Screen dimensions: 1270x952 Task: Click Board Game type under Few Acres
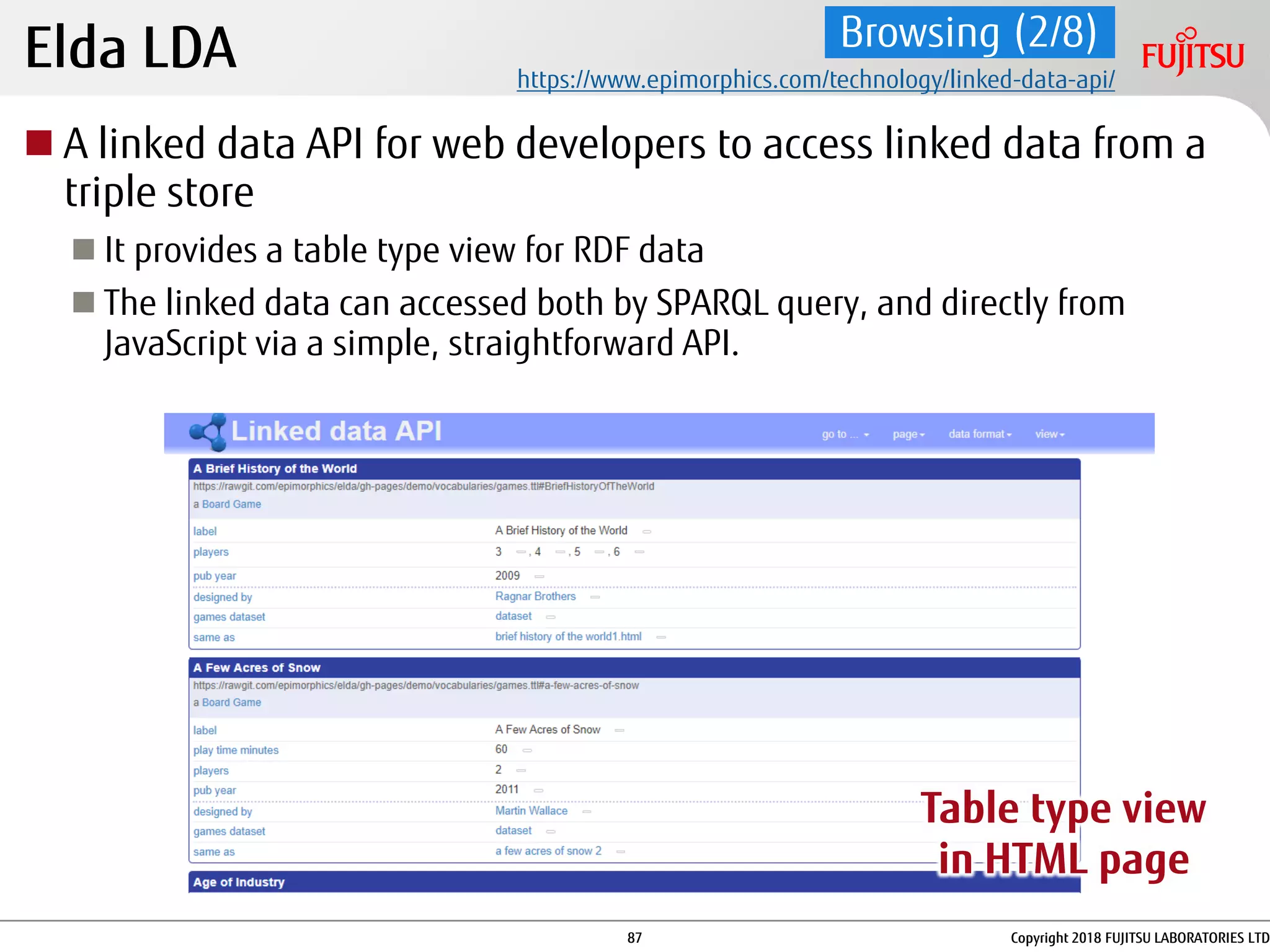(x=231, y=703)
